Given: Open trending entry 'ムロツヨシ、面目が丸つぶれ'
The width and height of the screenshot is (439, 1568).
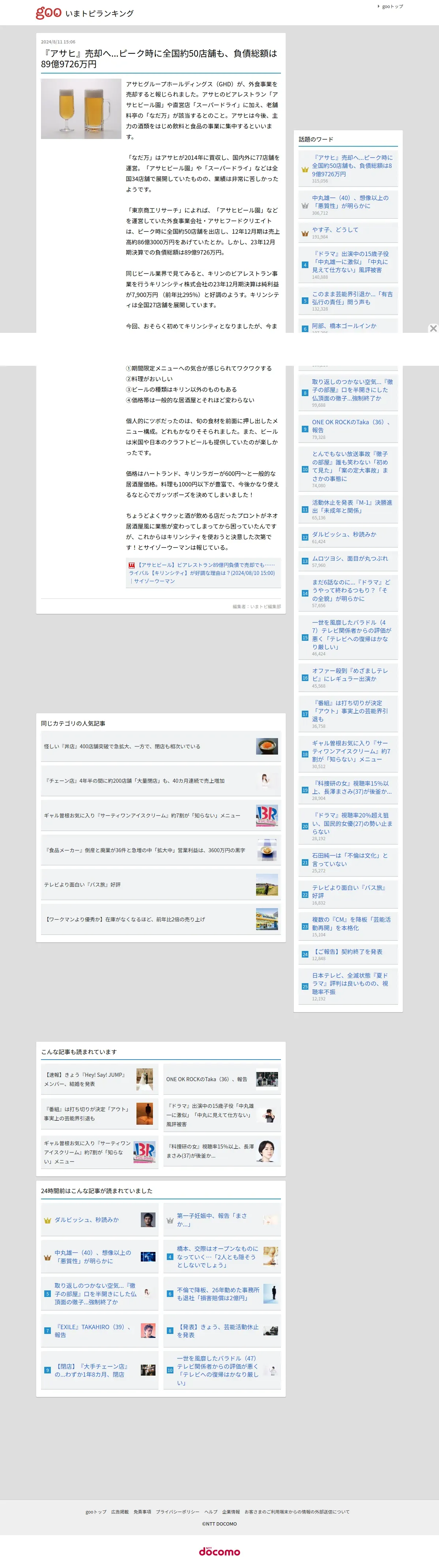Looking at the screenshot, I should [349, 558].
